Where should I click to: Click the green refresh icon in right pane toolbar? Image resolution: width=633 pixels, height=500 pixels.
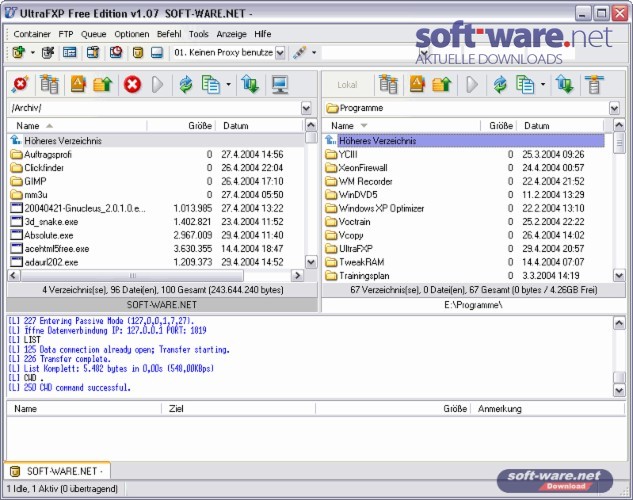pos(500,84)
